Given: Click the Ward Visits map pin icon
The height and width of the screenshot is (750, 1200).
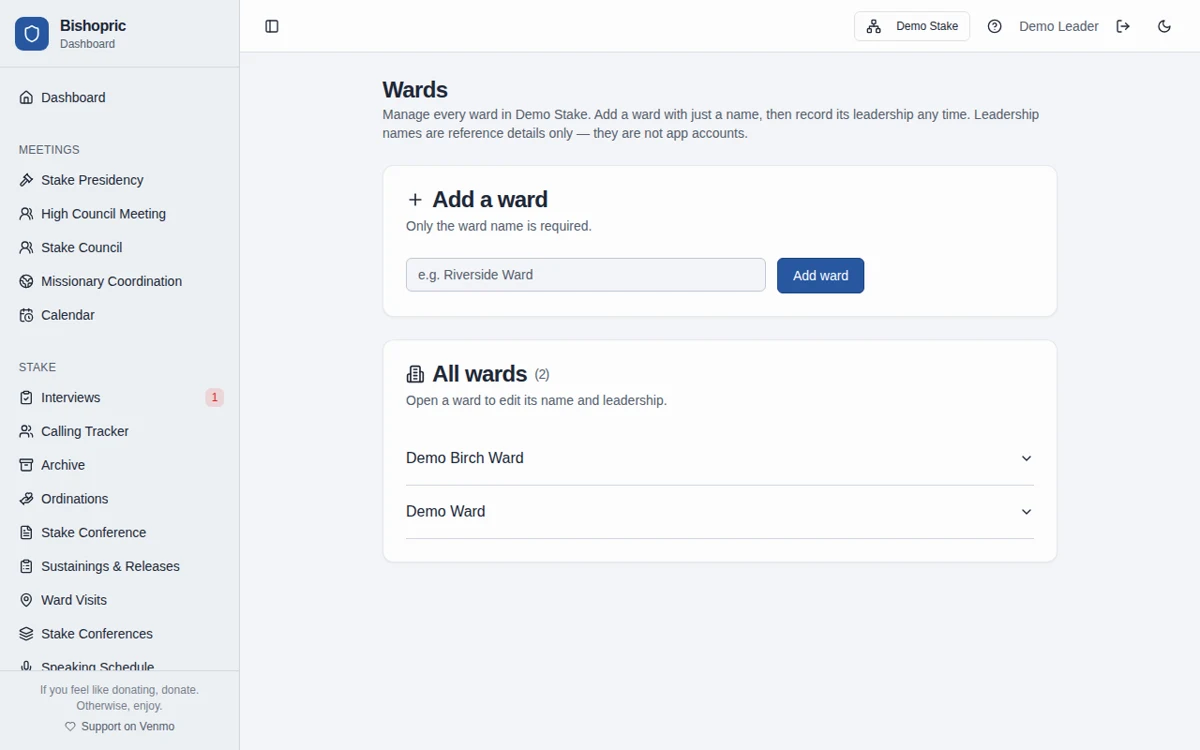Looking at the screenshot, I should [x=27, y=600].
